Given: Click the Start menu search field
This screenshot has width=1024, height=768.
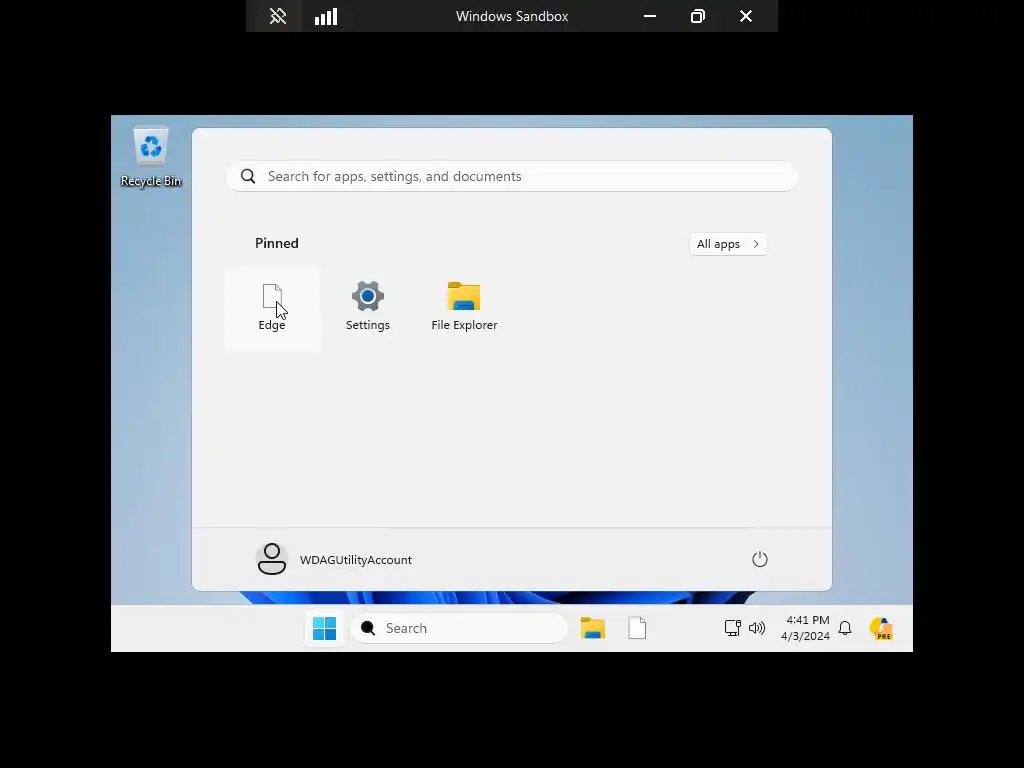Looking at the screenshot, I should click(511, 176).
